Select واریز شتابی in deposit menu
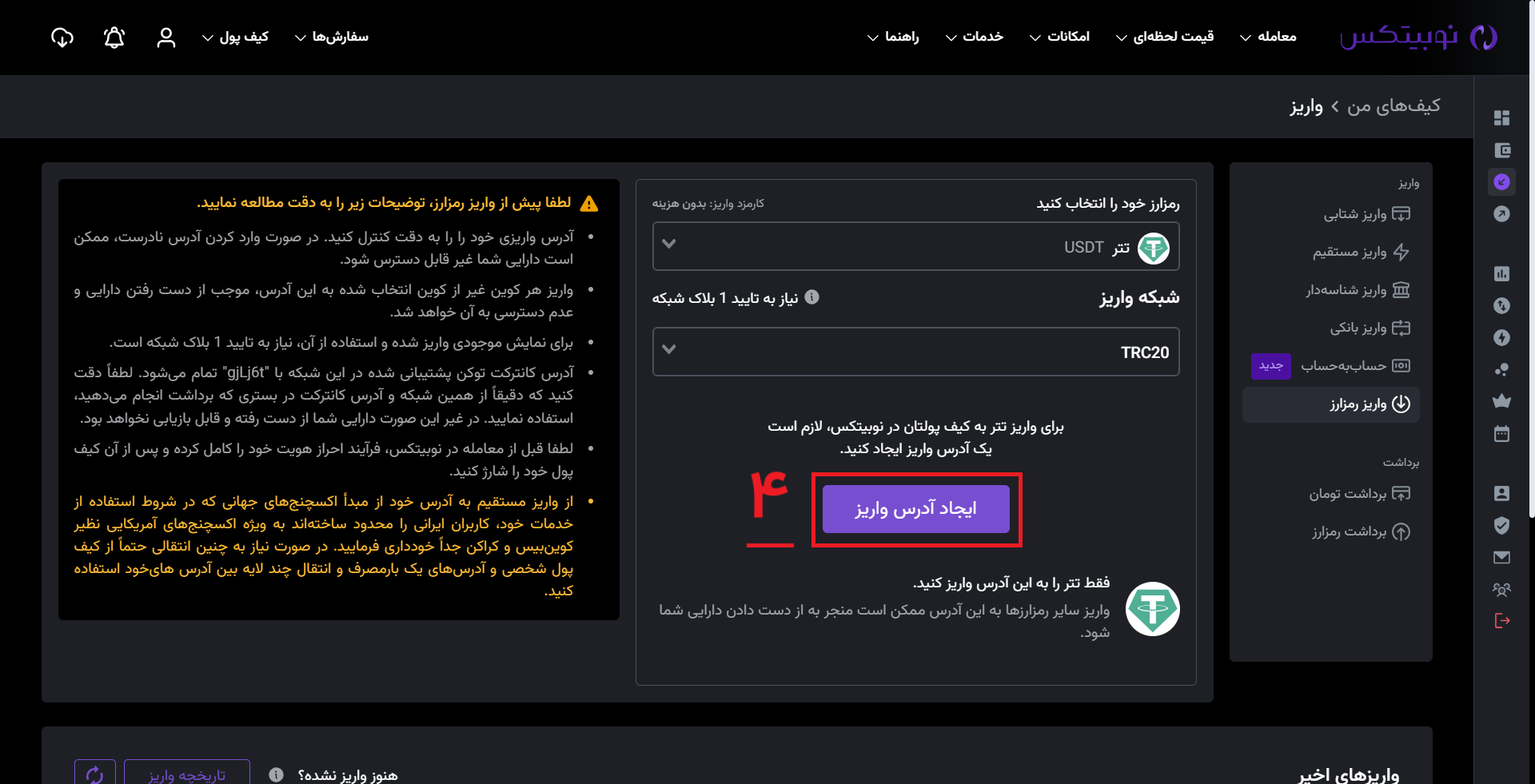 [1366, 214]
